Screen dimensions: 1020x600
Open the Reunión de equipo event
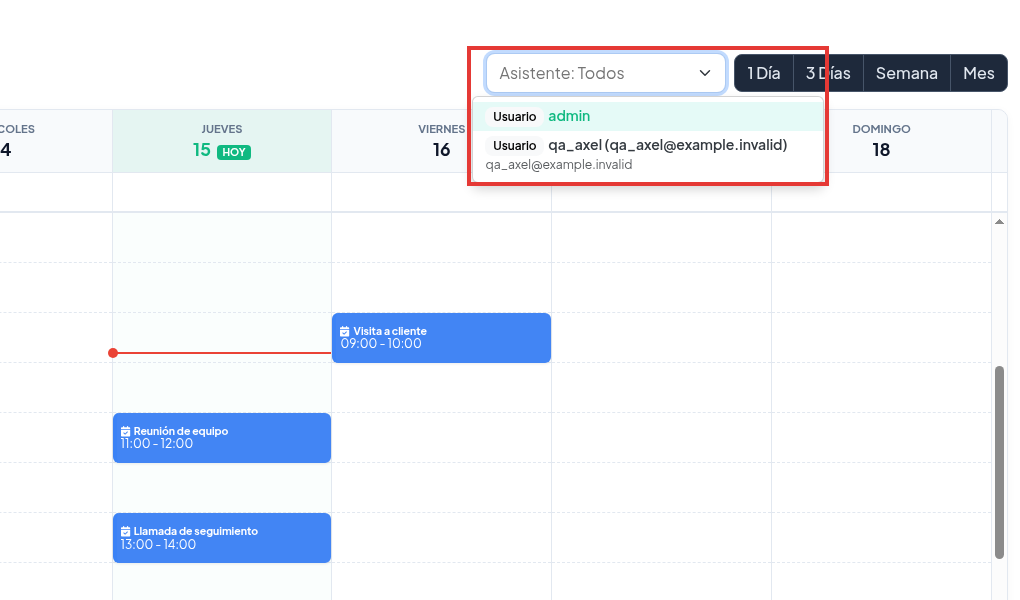pyautogui.click(x=222, y=438)
